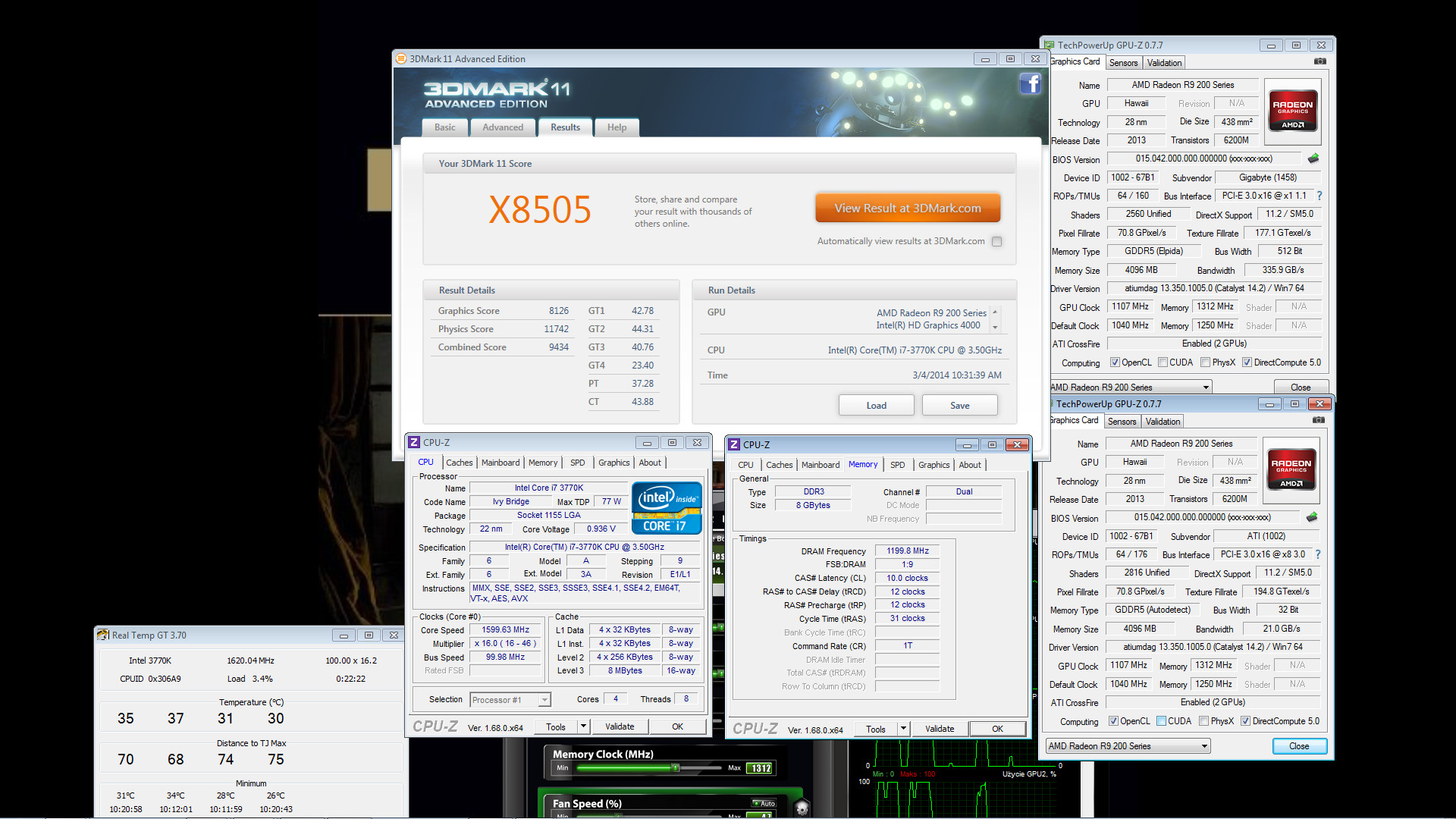Click the Real Temp GT title bar icon
The image size is (1456, 819).
click(x=103, y=635)
